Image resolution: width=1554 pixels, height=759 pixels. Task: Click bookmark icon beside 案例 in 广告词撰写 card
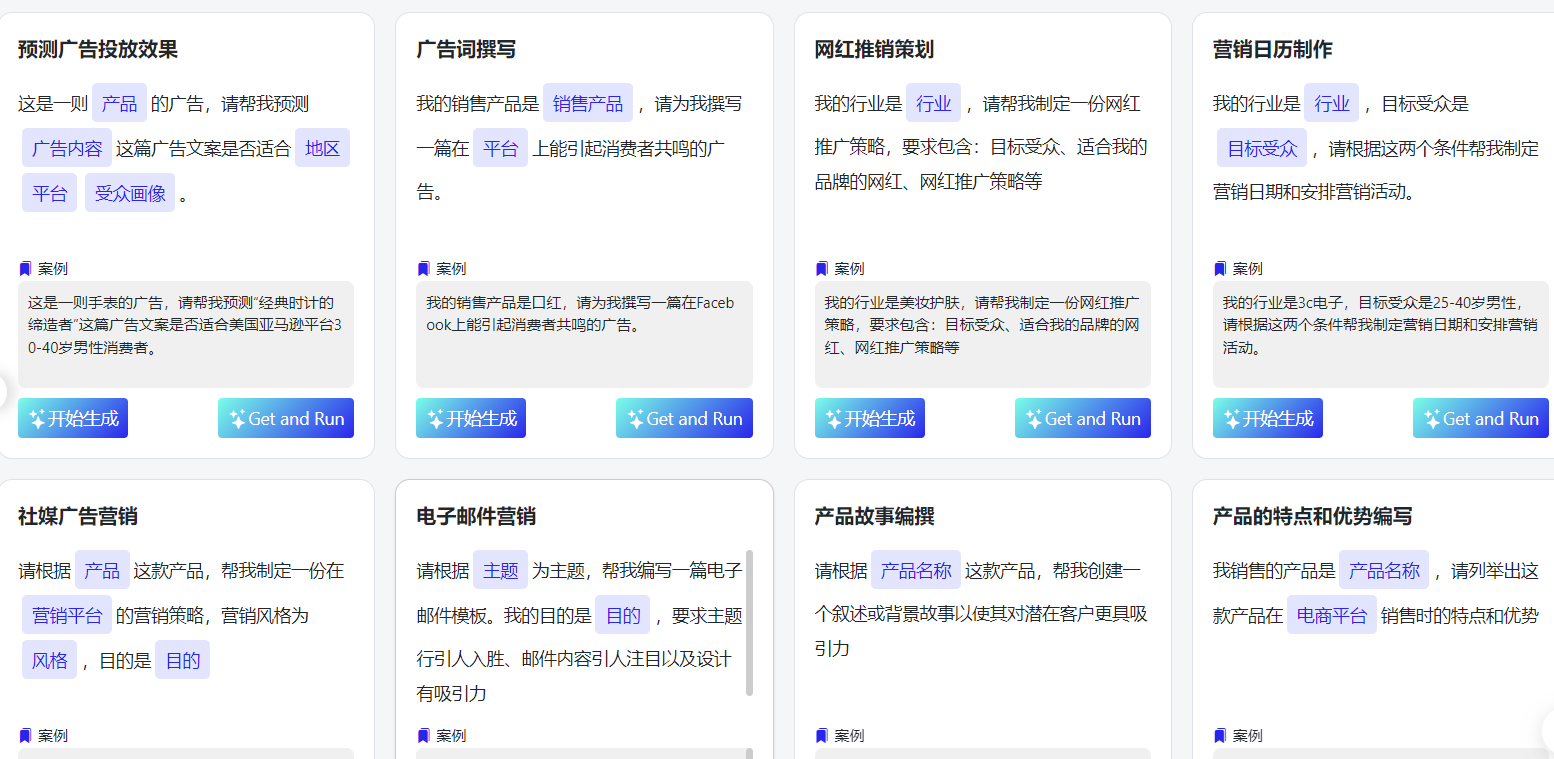coord(423,269)
